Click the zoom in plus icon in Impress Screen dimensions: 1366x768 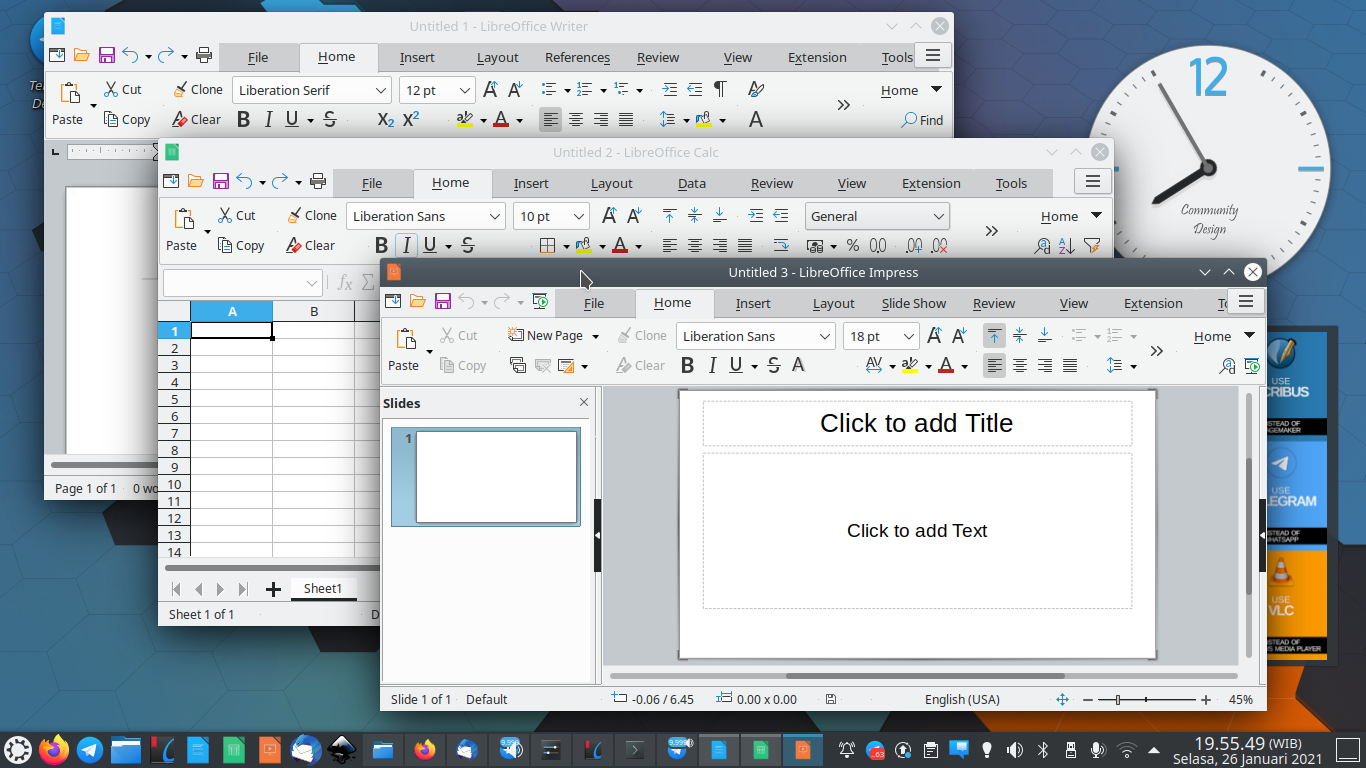click(x=1206, y=700)
